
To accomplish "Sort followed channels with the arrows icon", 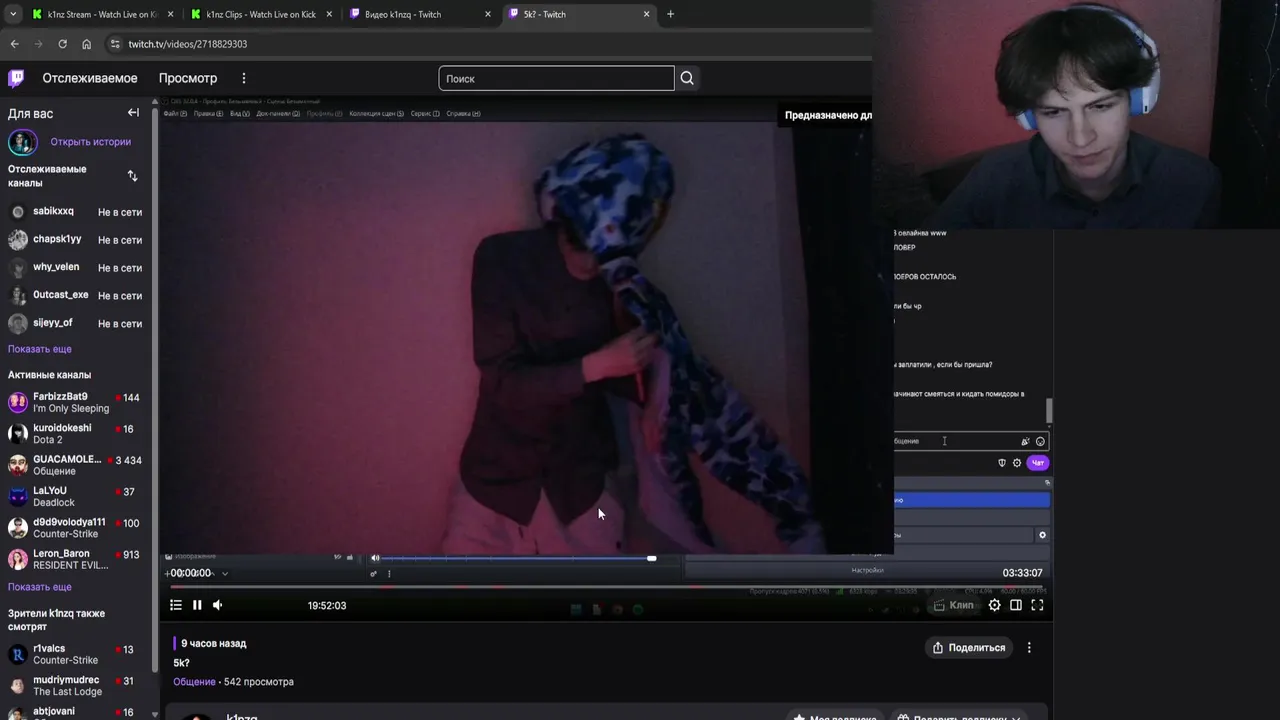I will (132, 176).
